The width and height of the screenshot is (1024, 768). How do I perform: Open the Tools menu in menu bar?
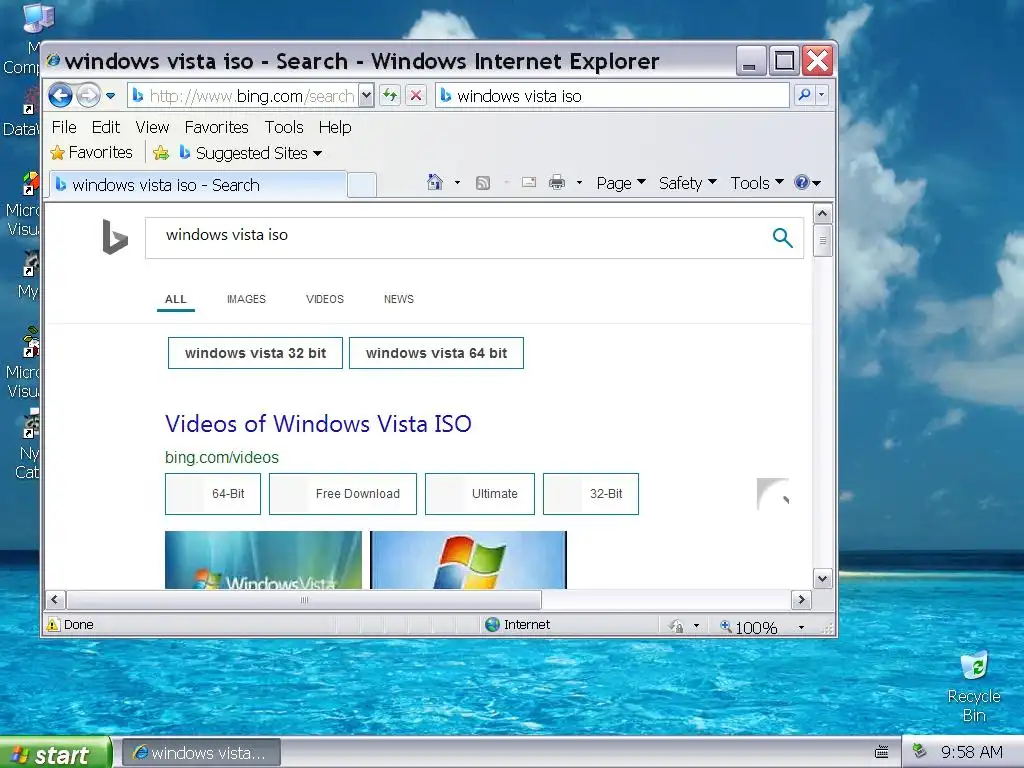point(283,127)
